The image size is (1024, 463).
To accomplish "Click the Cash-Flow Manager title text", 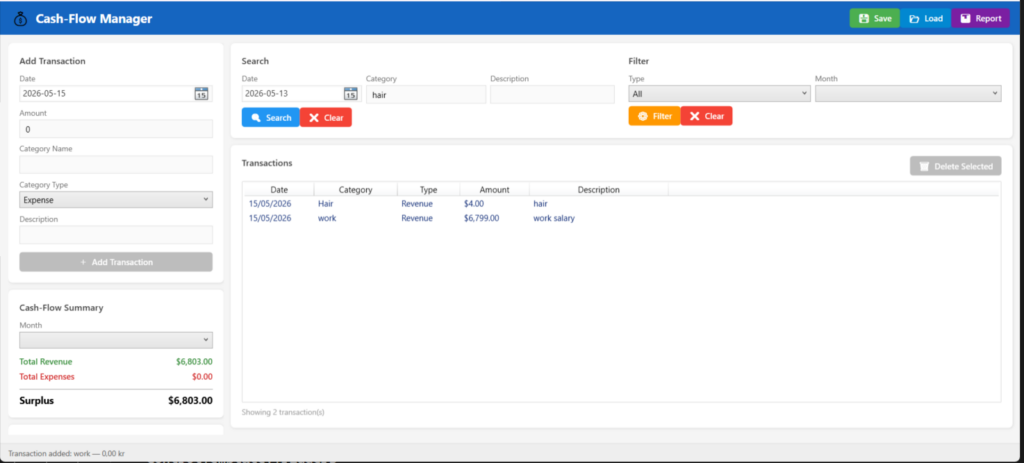I will pyautogui.click(x=93, y=19).
